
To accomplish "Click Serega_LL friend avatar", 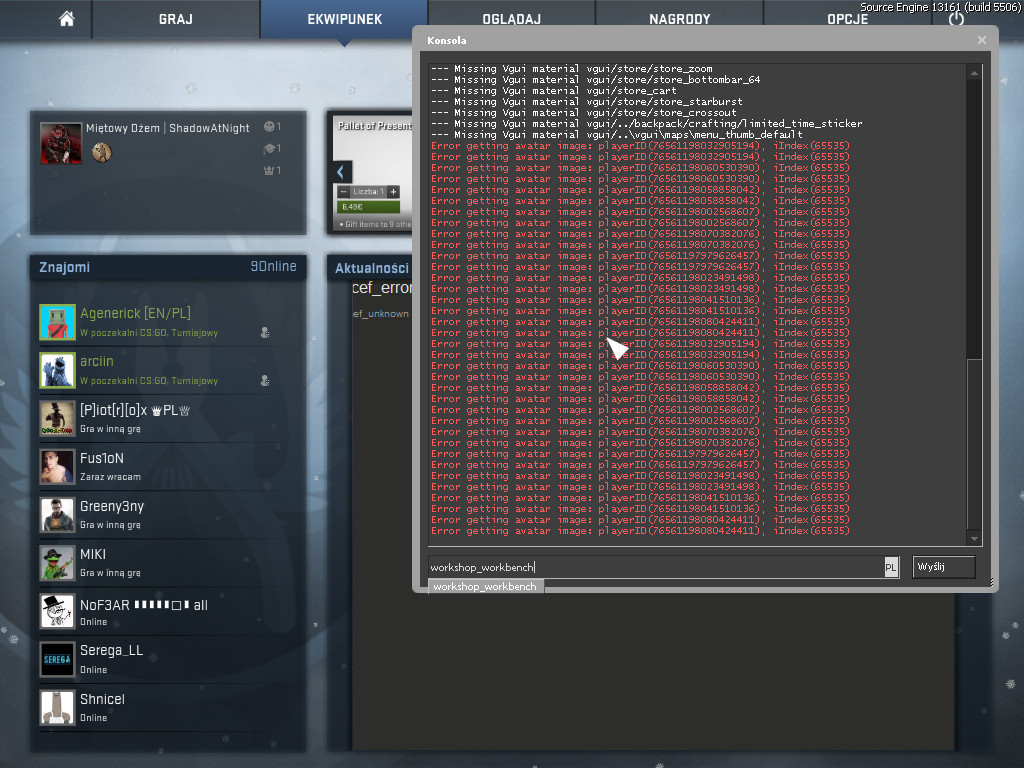I will 57,660.
